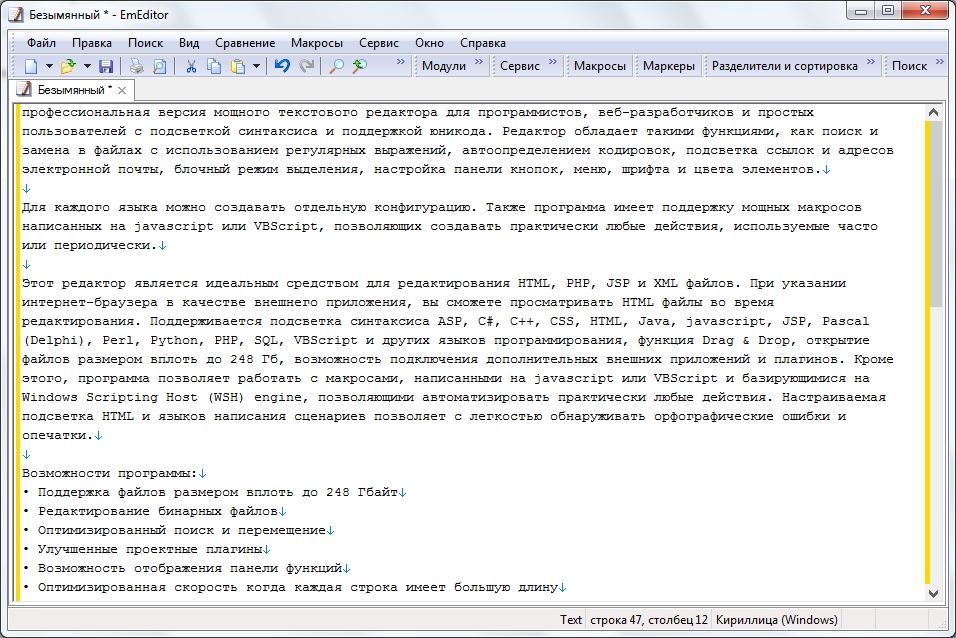Click the Find magnifier icon
Viewport: 956px width, 638px height.
tap(337, 66)
